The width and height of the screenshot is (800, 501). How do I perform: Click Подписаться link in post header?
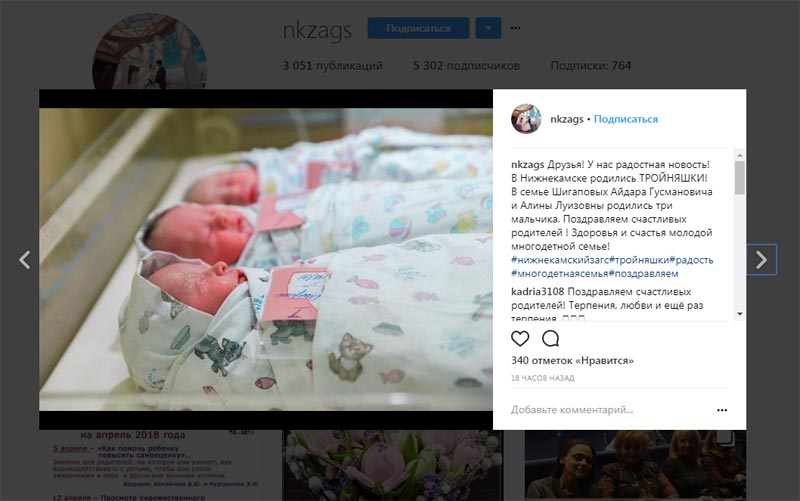626,119
